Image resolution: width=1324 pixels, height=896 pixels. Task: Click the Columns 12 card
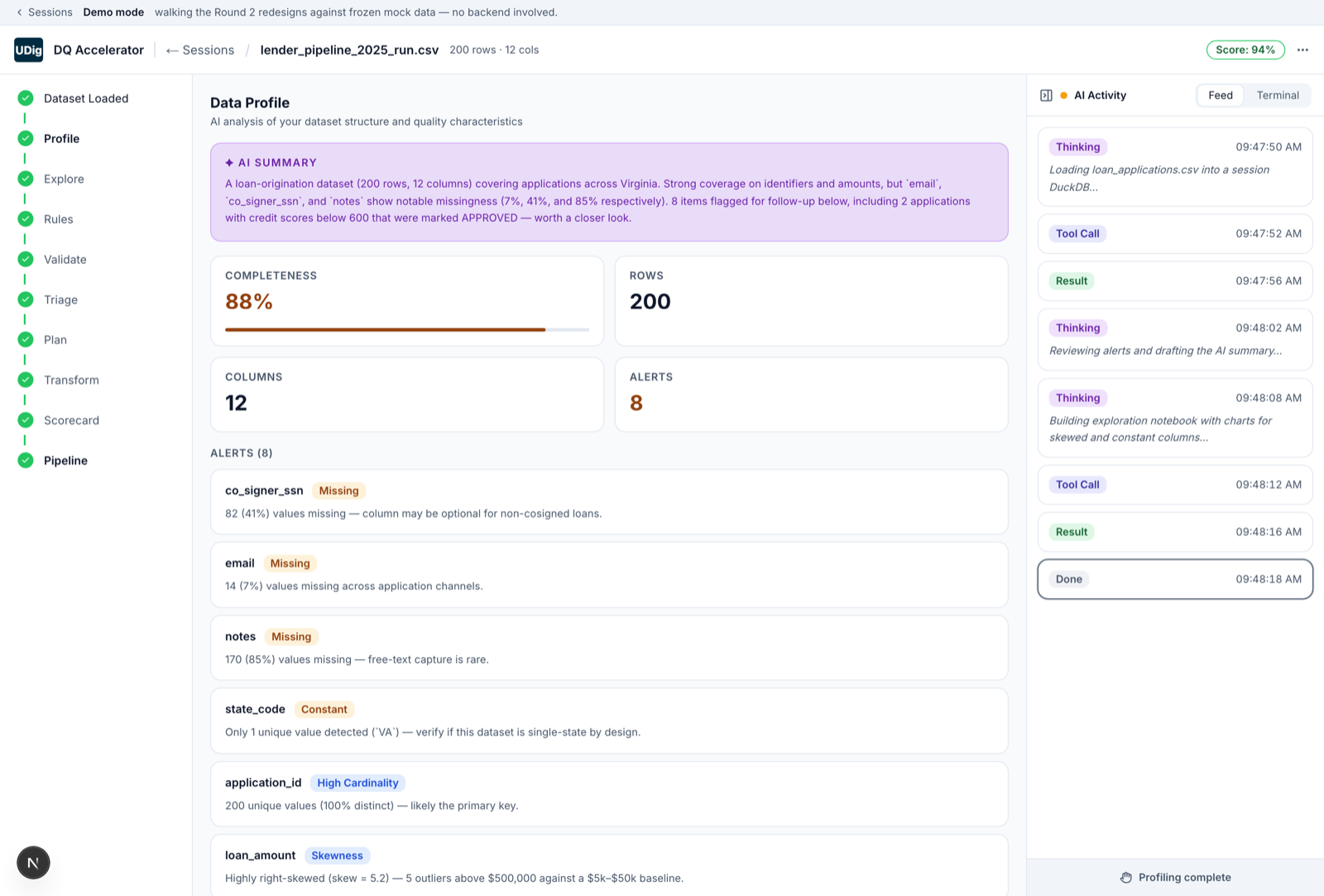point(407,395)
